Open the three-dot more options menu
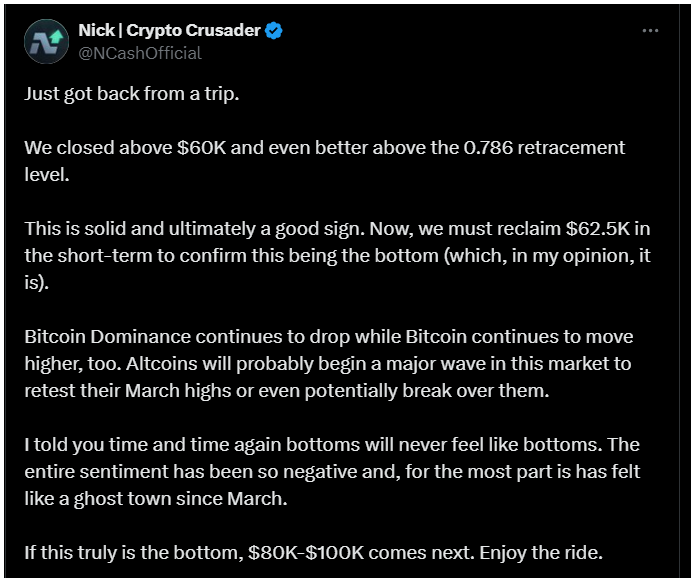Viewport: 695px width, 582px height. pyautogui.click(x=650, y=31)
